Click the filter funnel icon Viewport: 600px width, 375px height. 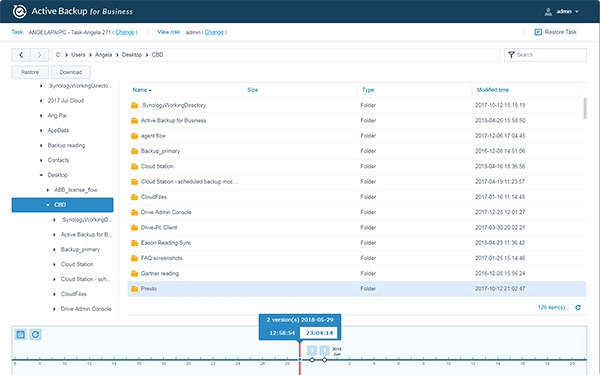click(x=511, y=55)
